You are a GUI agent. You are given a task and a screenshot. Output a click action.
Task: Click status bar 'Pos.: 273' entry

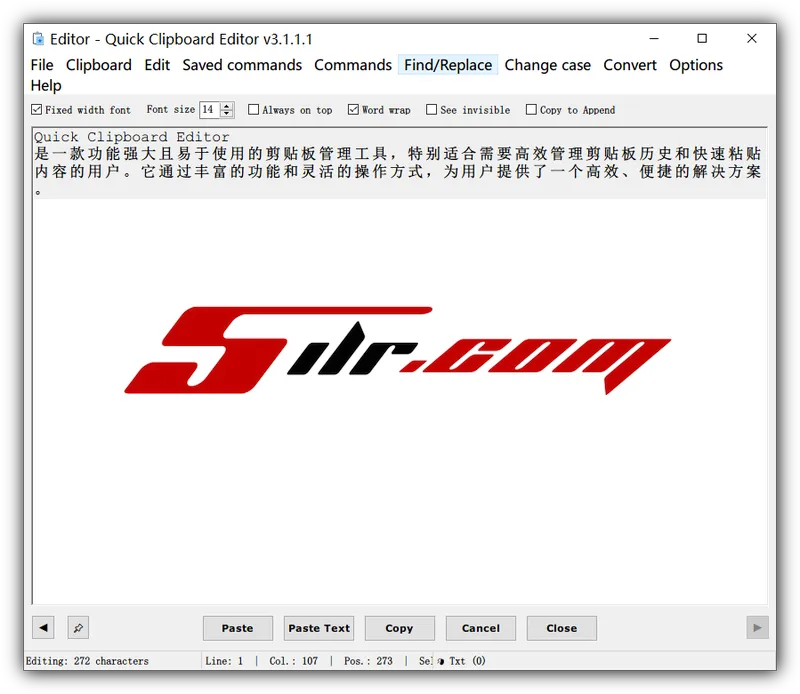tap(368, 661)
